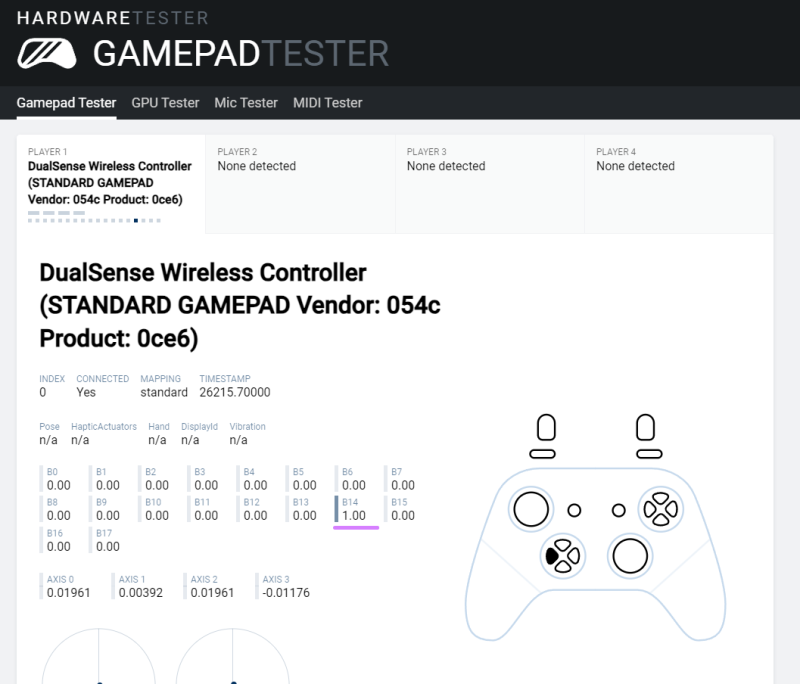Click the B13 button value

(305, 516)
